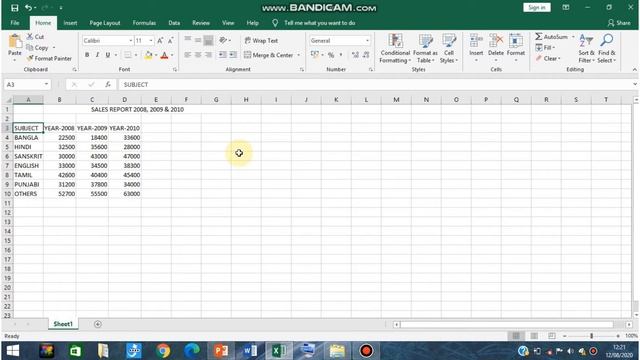Click Decrease Decimal icon
The height and width of the screenshot is (360, 640).
[366, 55]
